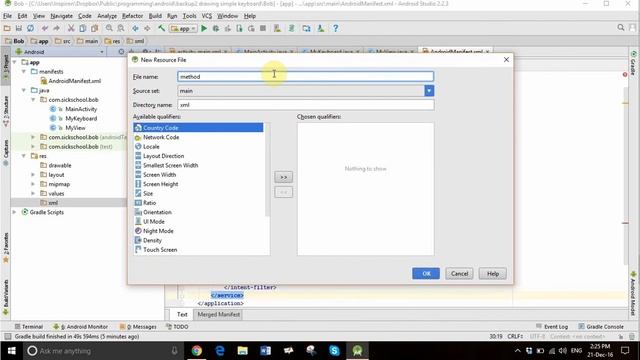
Task: Open the Android Monitor tool window
Action: click(x=81, y=327)
